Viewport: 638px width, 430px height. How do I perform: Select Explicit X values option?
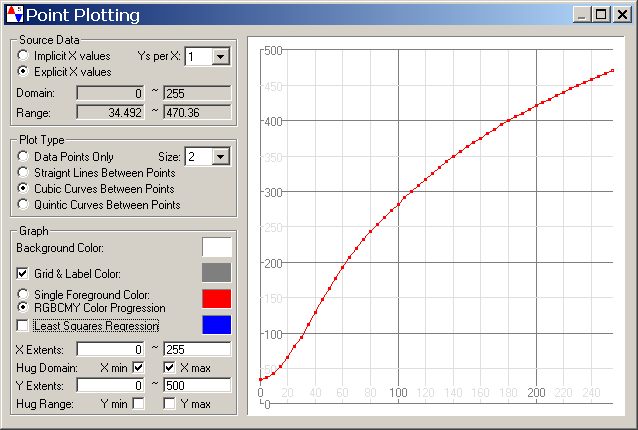click(24, 72)
